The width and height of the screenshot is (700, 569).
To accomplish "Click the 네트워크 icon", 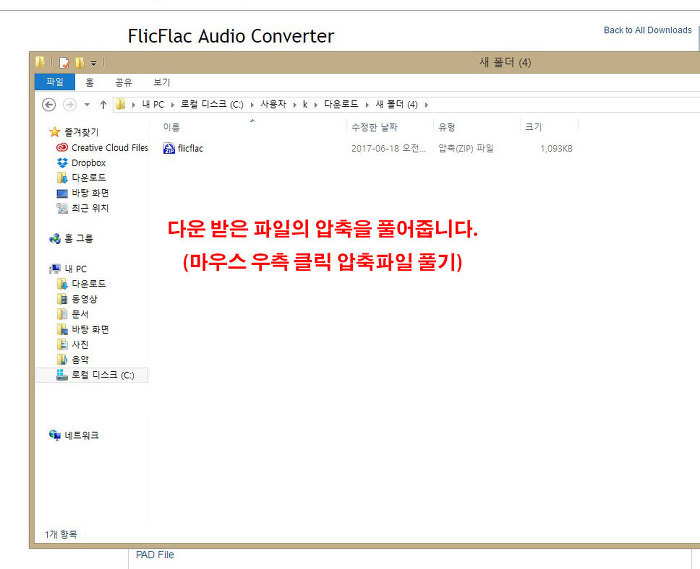I will tap(55, 435).
